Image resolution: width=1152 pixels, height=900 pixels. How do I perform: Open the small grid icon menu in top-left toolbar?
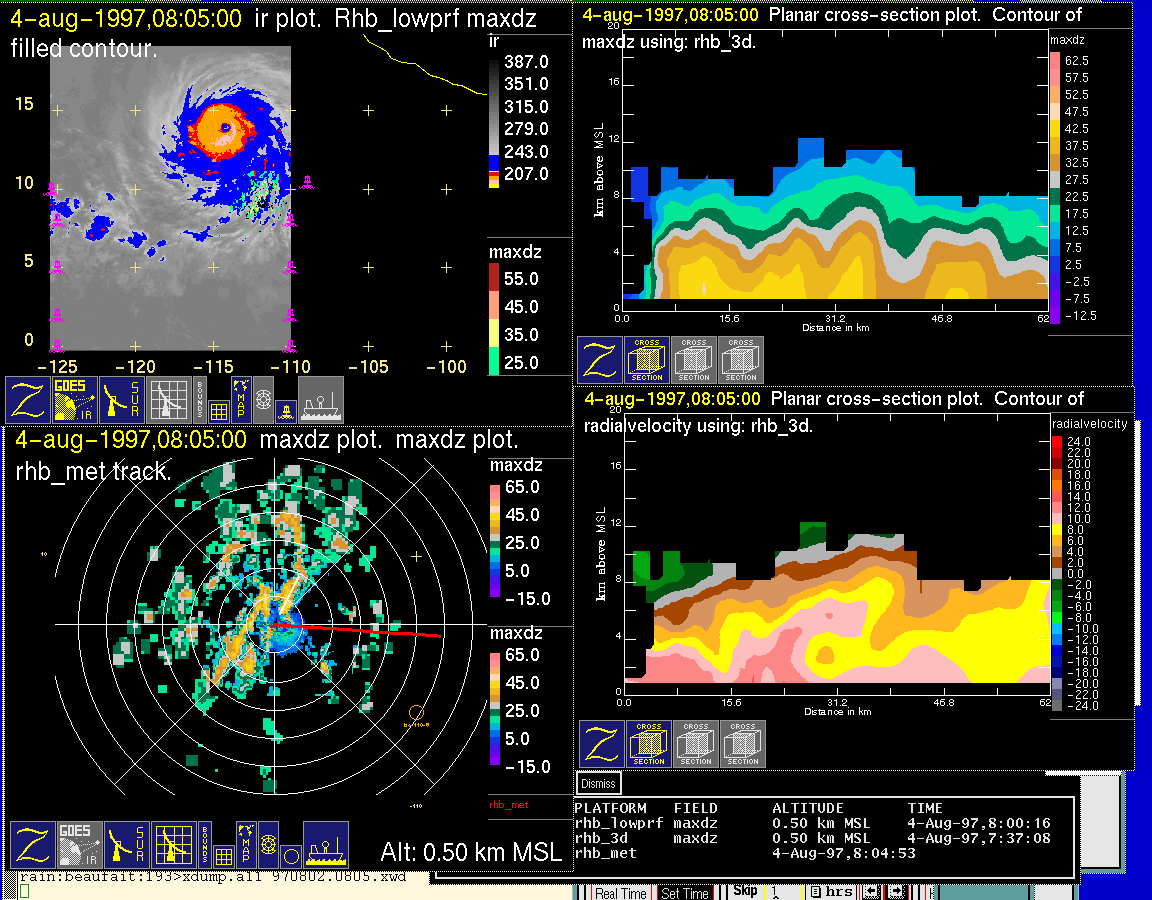pos(220,409)
